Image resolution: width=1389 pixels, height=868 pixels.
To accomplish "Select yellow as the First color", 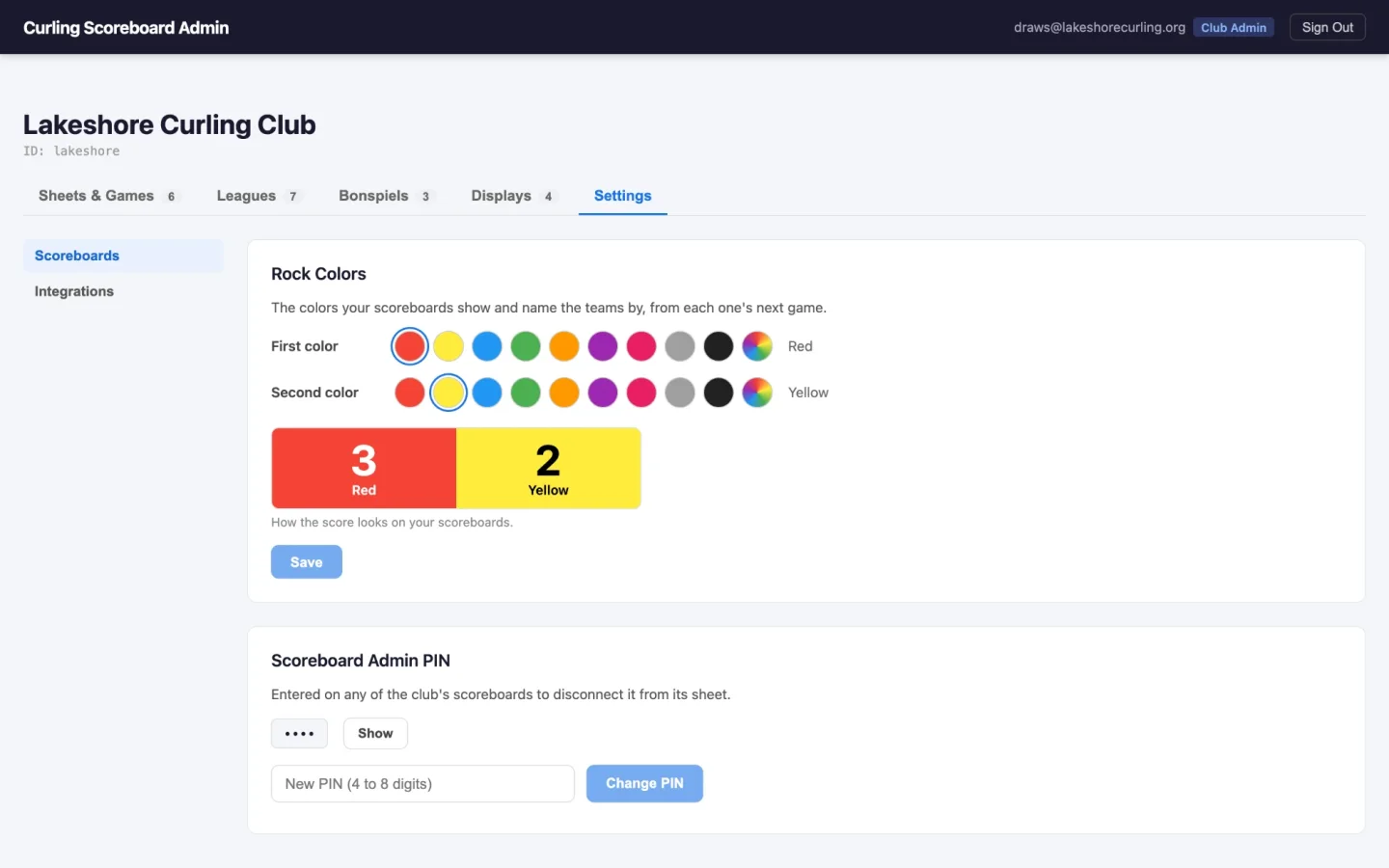I will point(449,346).
